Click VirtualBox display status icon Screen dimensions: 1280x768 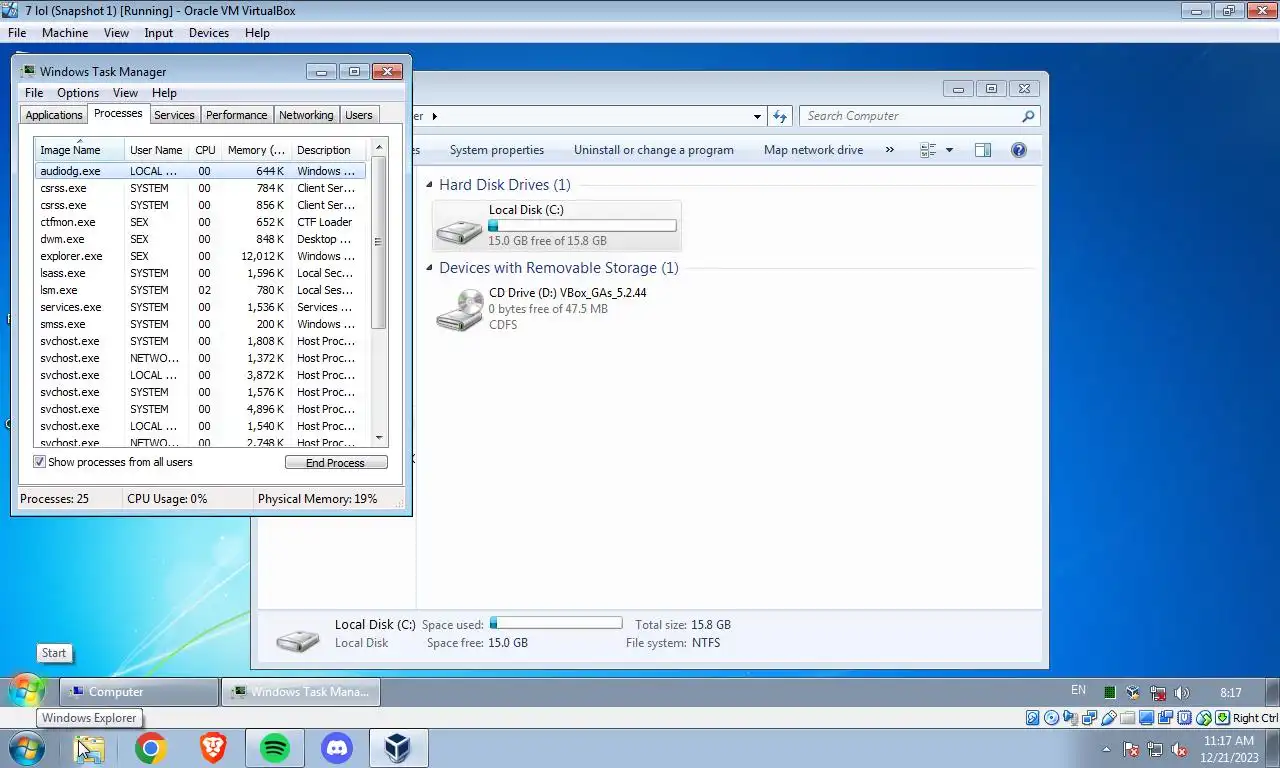tap(1146, 718)
